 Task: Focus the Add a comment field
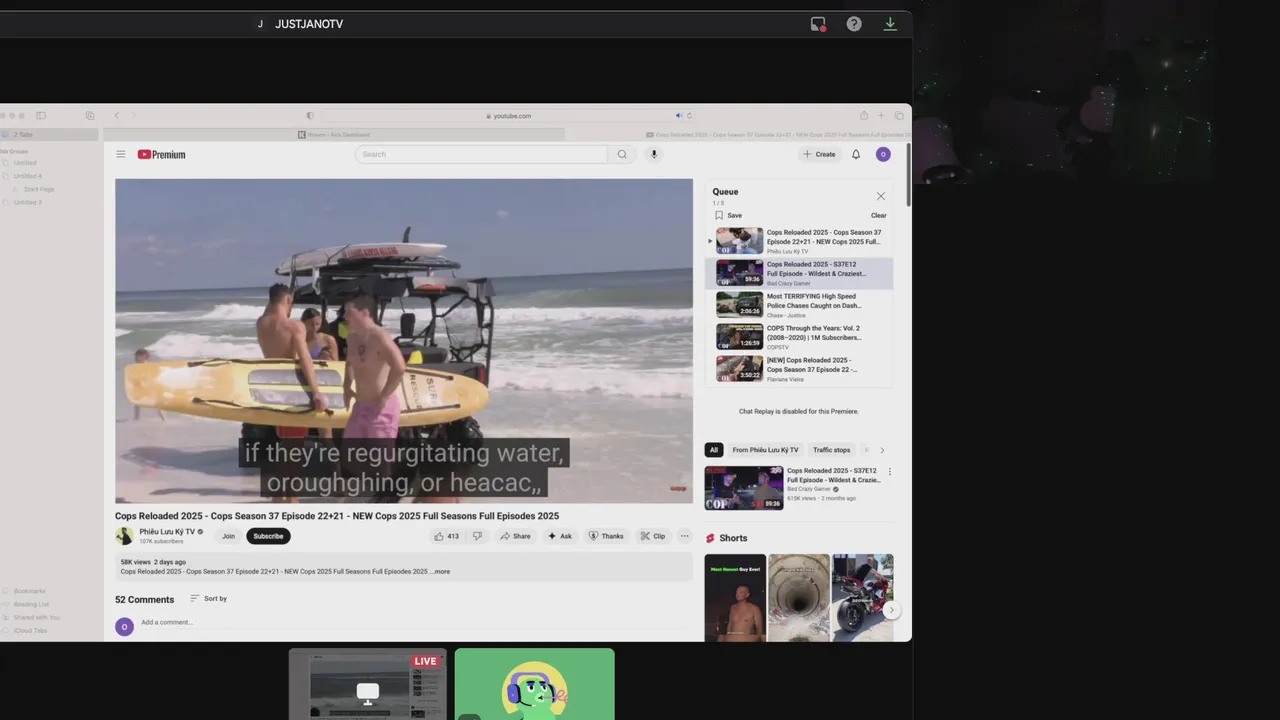coord(416,622)
